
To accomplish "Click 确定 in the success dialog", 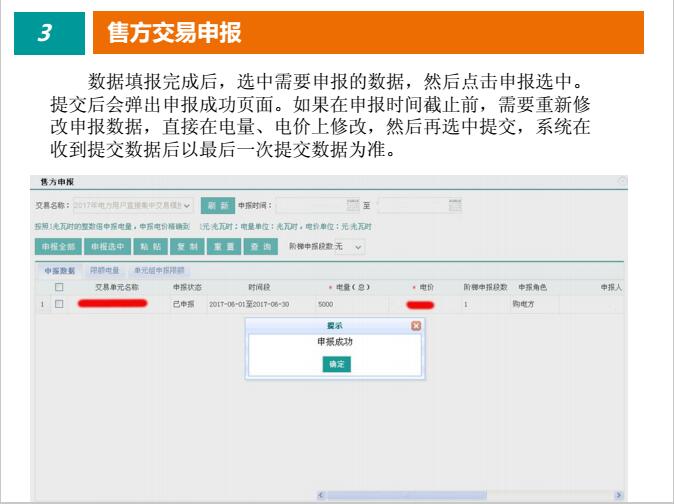I will click(x=336, y=365).
